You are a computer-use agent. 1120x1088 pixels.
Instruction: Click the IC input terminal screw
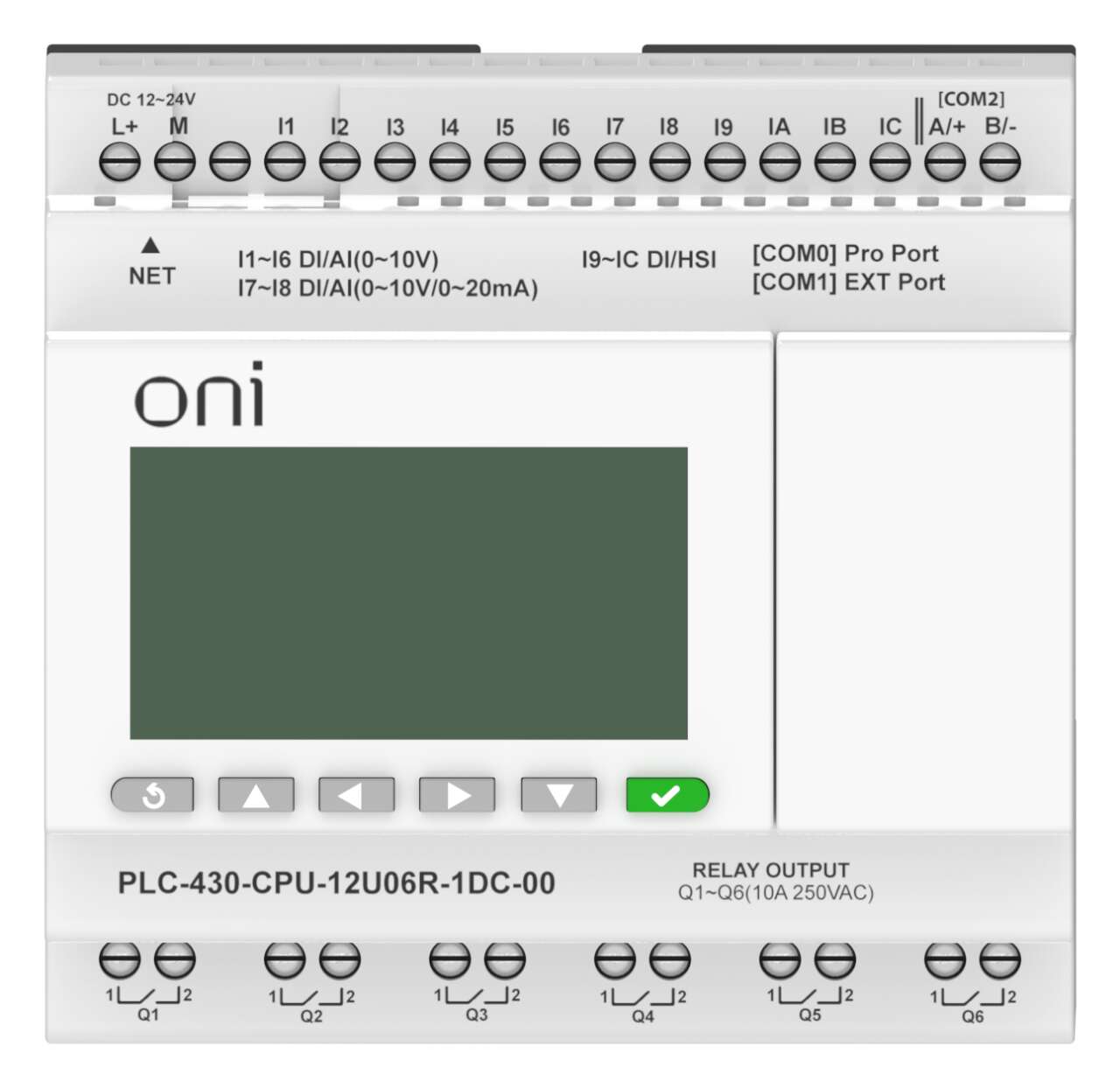point(891,162)
